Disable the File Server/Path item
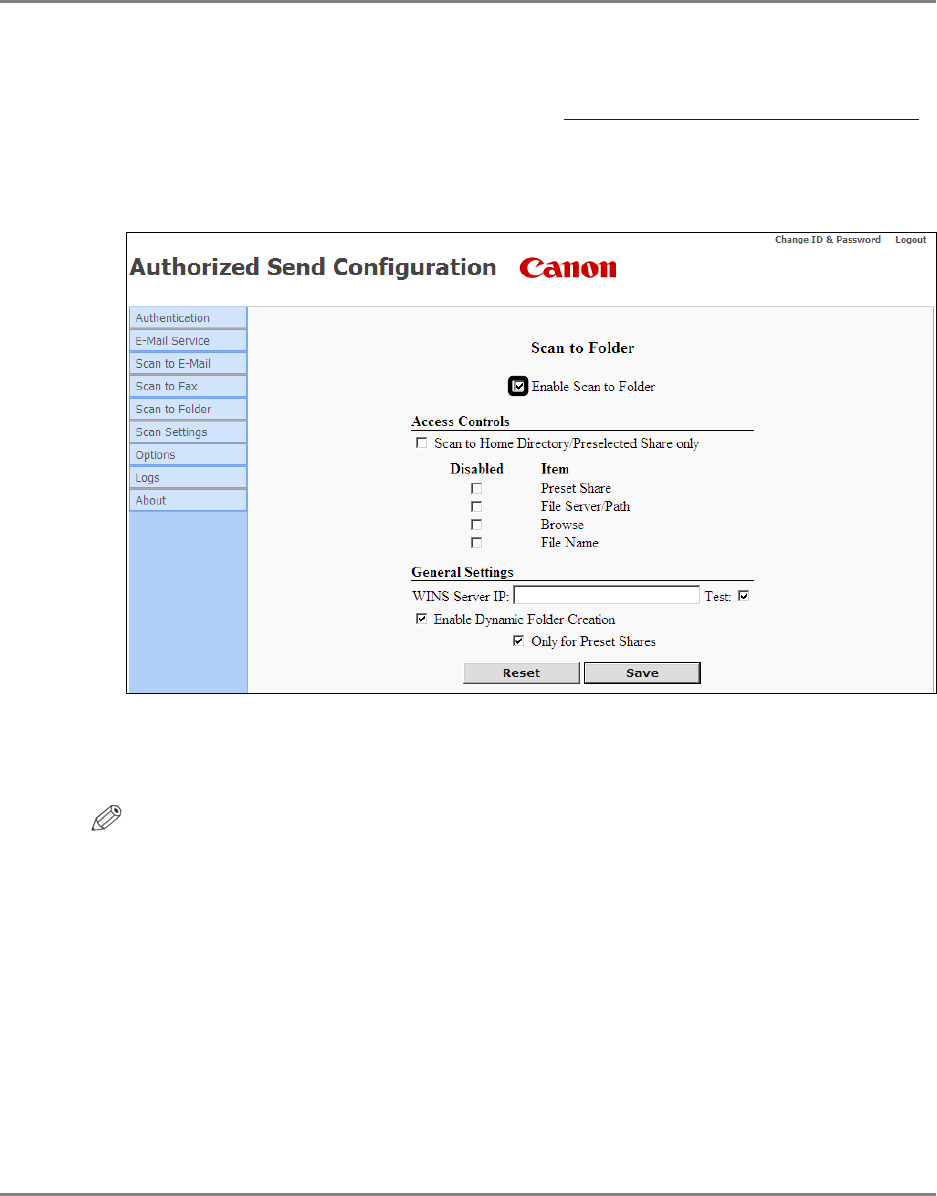 pos(476,506)
